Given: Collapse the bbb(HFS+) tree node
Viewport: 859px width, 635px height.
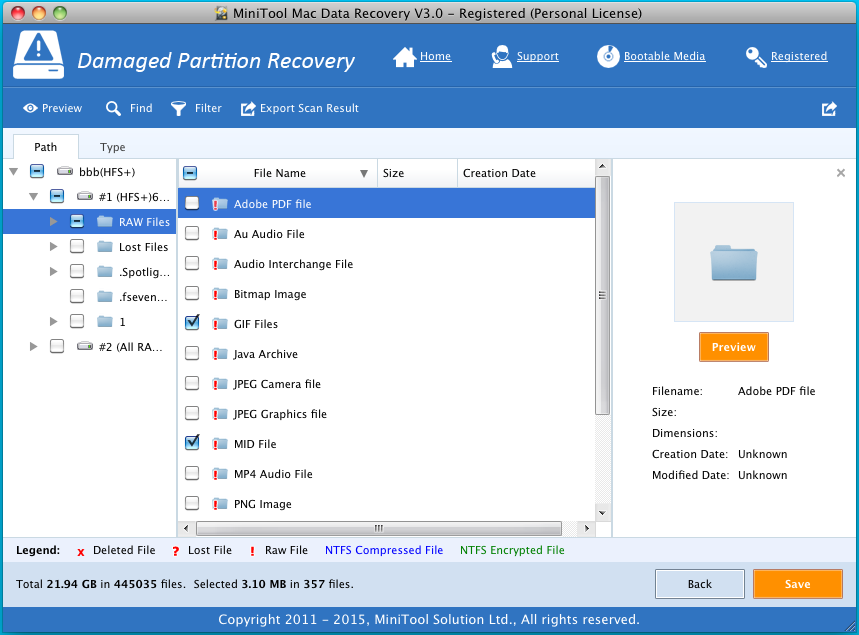Looking at the screenshot, I should [x=14, y=172].
